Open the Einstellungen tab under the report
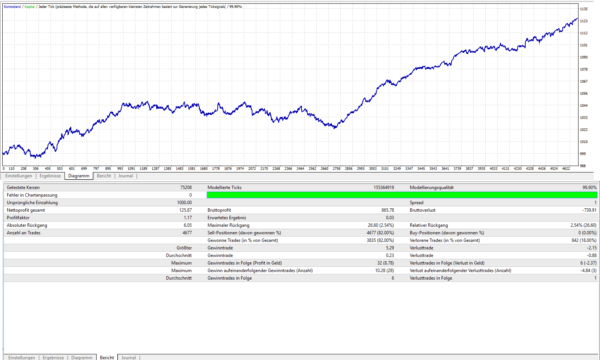Viewport: 600px width, 360px height. (22, 357)
